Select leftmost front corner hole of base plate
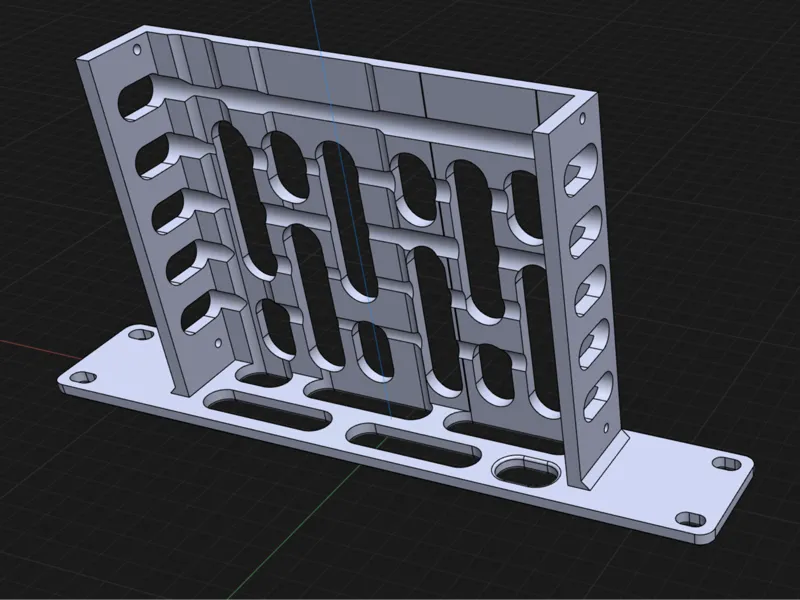 pos(83,378)
